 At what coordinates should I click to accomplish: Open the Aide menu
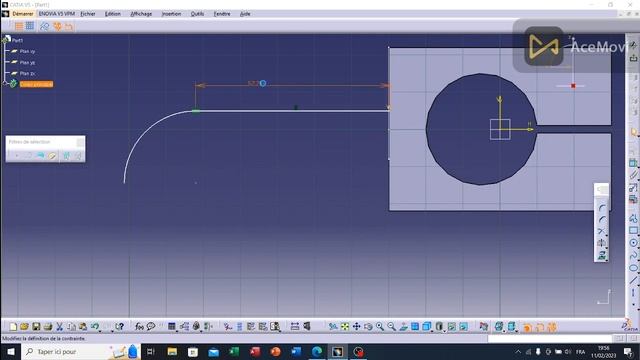click(245, 14)
